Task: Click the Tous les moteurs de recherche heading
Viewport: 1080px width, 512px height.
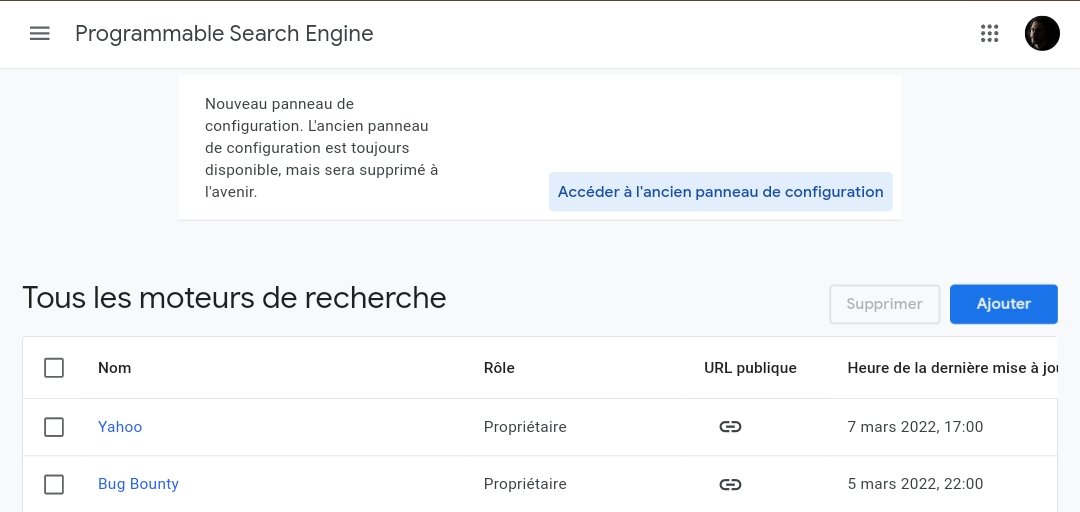Action: (x=234, y=298)
